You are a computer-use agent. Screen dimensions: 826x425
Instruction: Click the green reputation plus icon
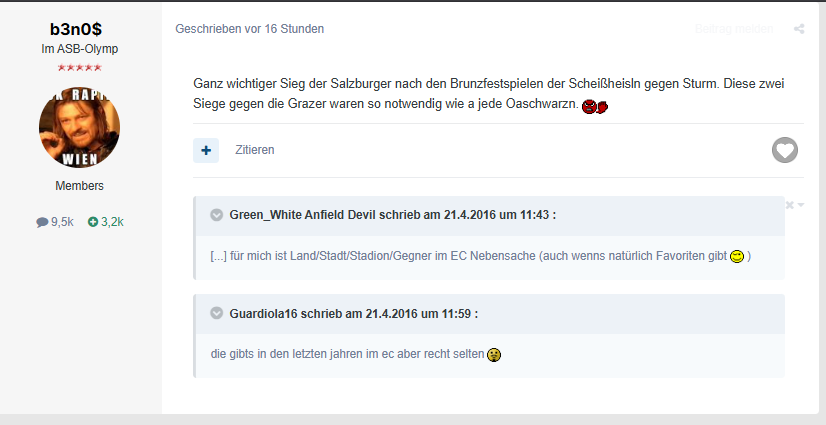[x=93, y=222]
